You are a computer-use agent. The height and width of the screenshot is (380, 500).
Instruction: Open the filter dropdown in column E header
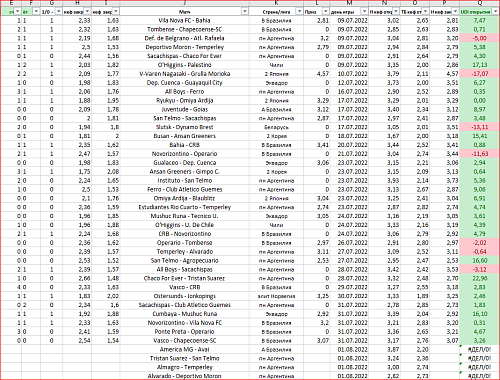tap(17, 12)
